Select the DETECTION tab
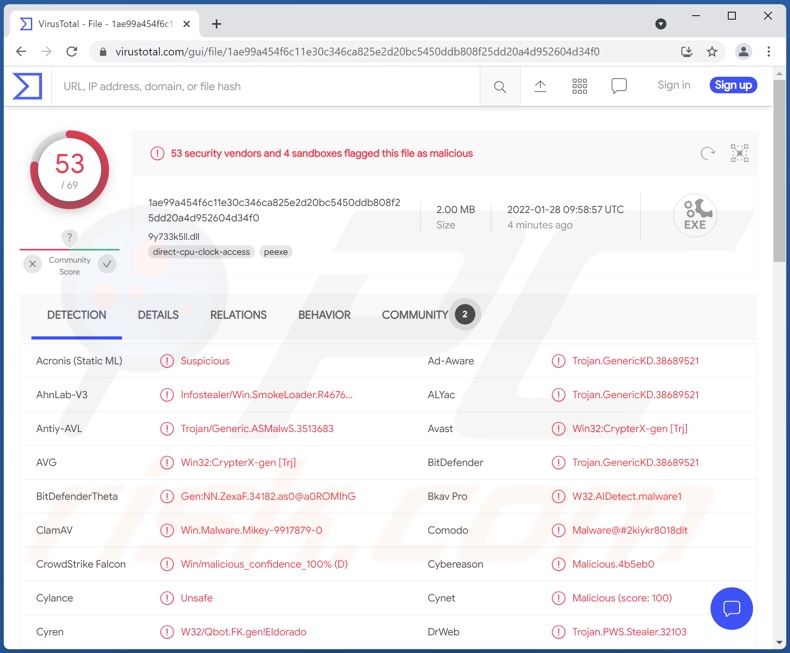Screen dimensions: 790x653 pos(77,315)
